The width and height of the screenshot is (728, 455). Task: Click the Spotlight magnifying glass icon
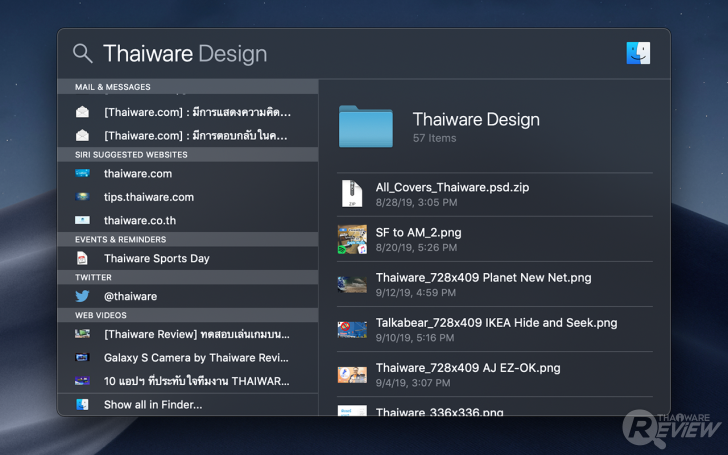click(x=83, y=53)
